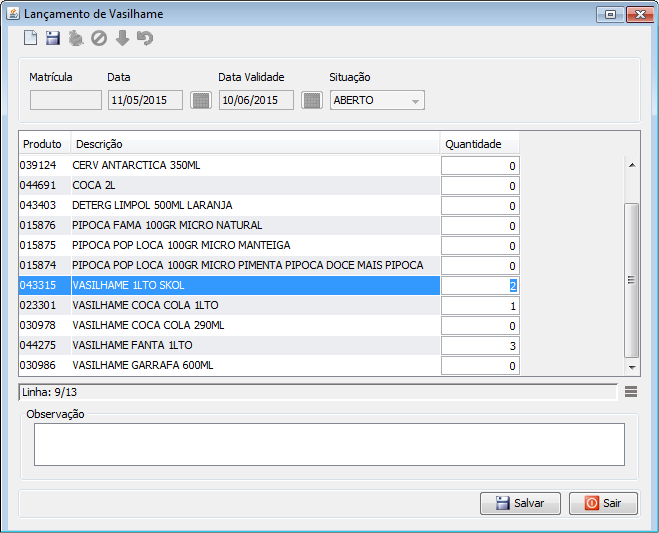Click product code 043403
This screenshot has width=659, height=533.
pos(38,205)
